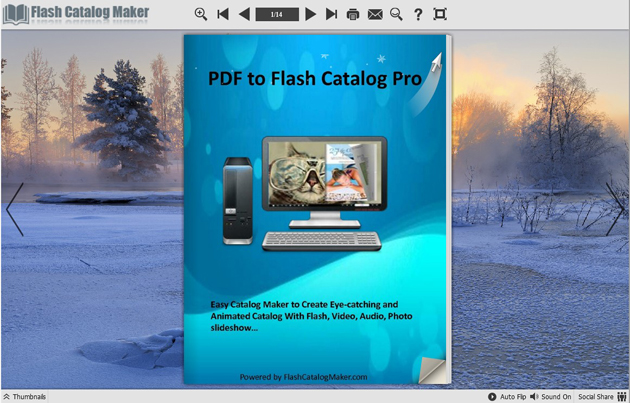Flip back using left side arrow
The image size is (630, 403).
pyautogui.click(x=15, y=209)
